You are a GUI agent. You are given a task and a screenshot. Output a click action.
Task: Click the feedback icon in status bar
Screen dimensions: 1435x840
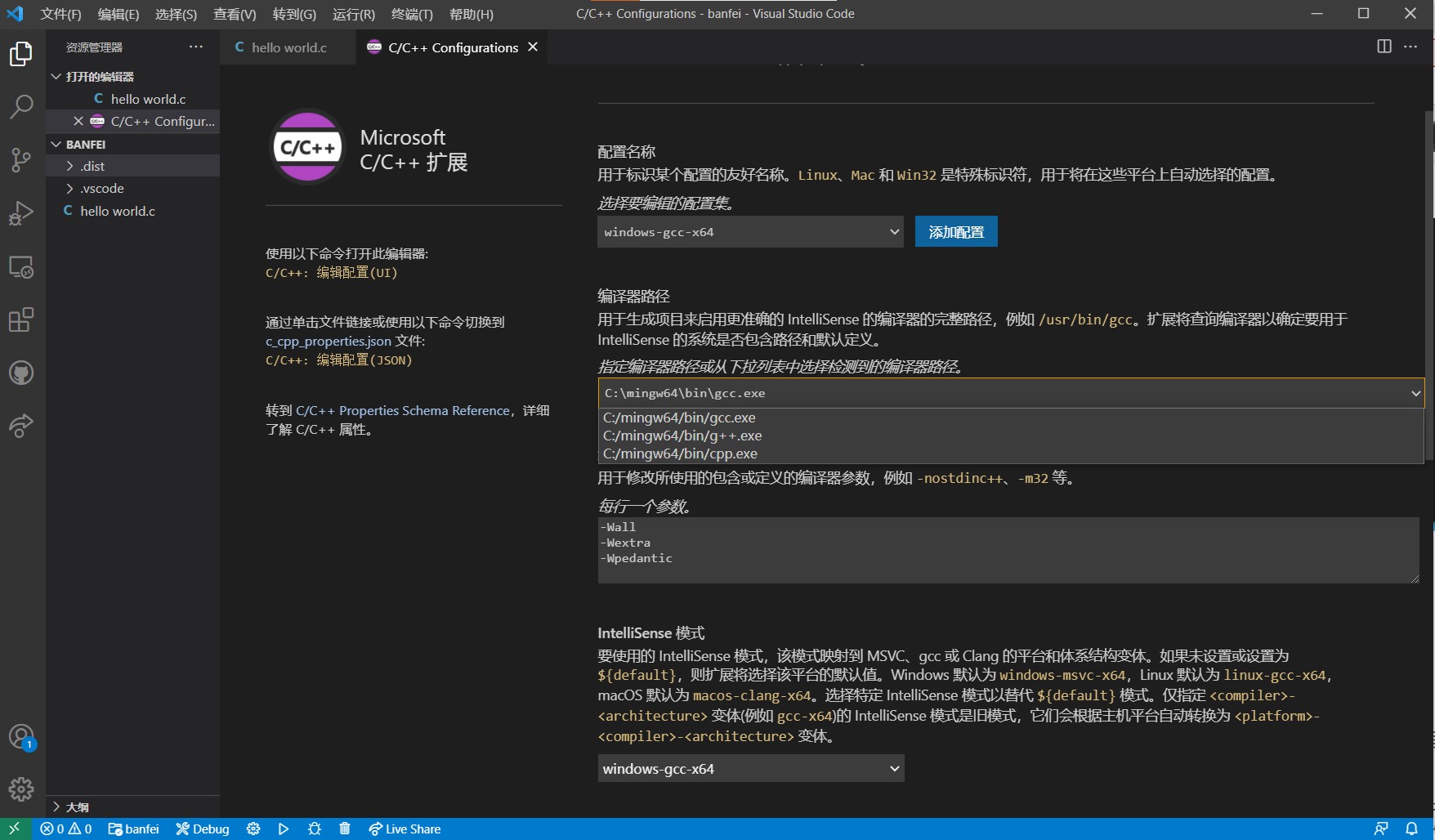click(1381, 829)
